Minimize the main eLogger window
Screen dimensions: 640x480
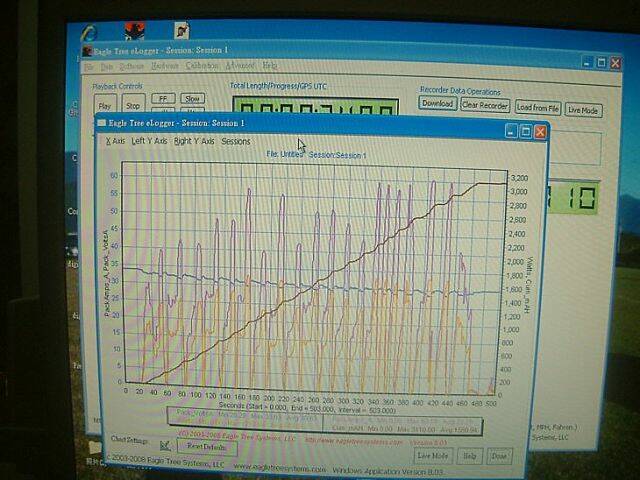pos(587,62)
